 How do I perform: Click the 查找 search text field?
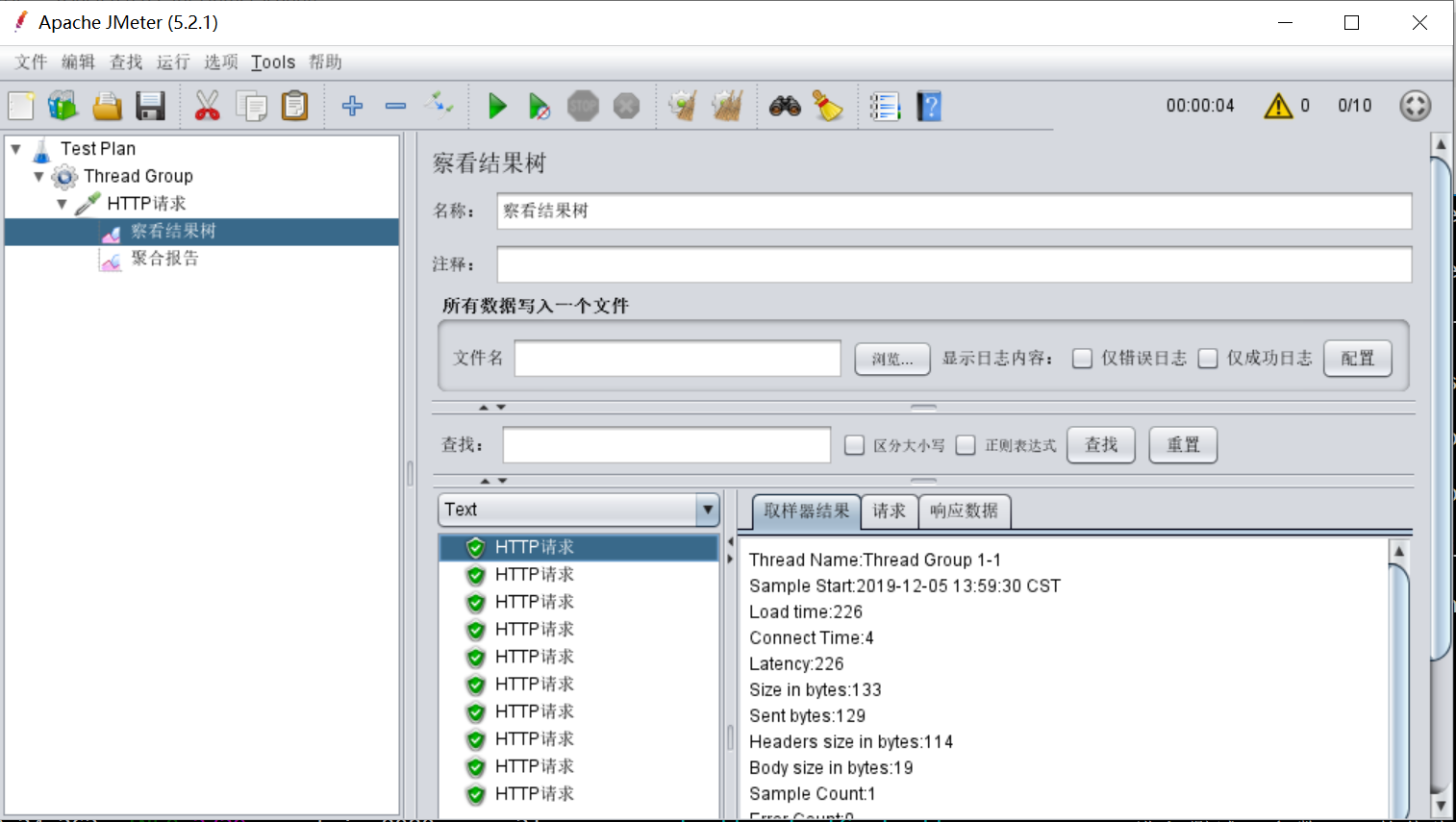[666, 445]
